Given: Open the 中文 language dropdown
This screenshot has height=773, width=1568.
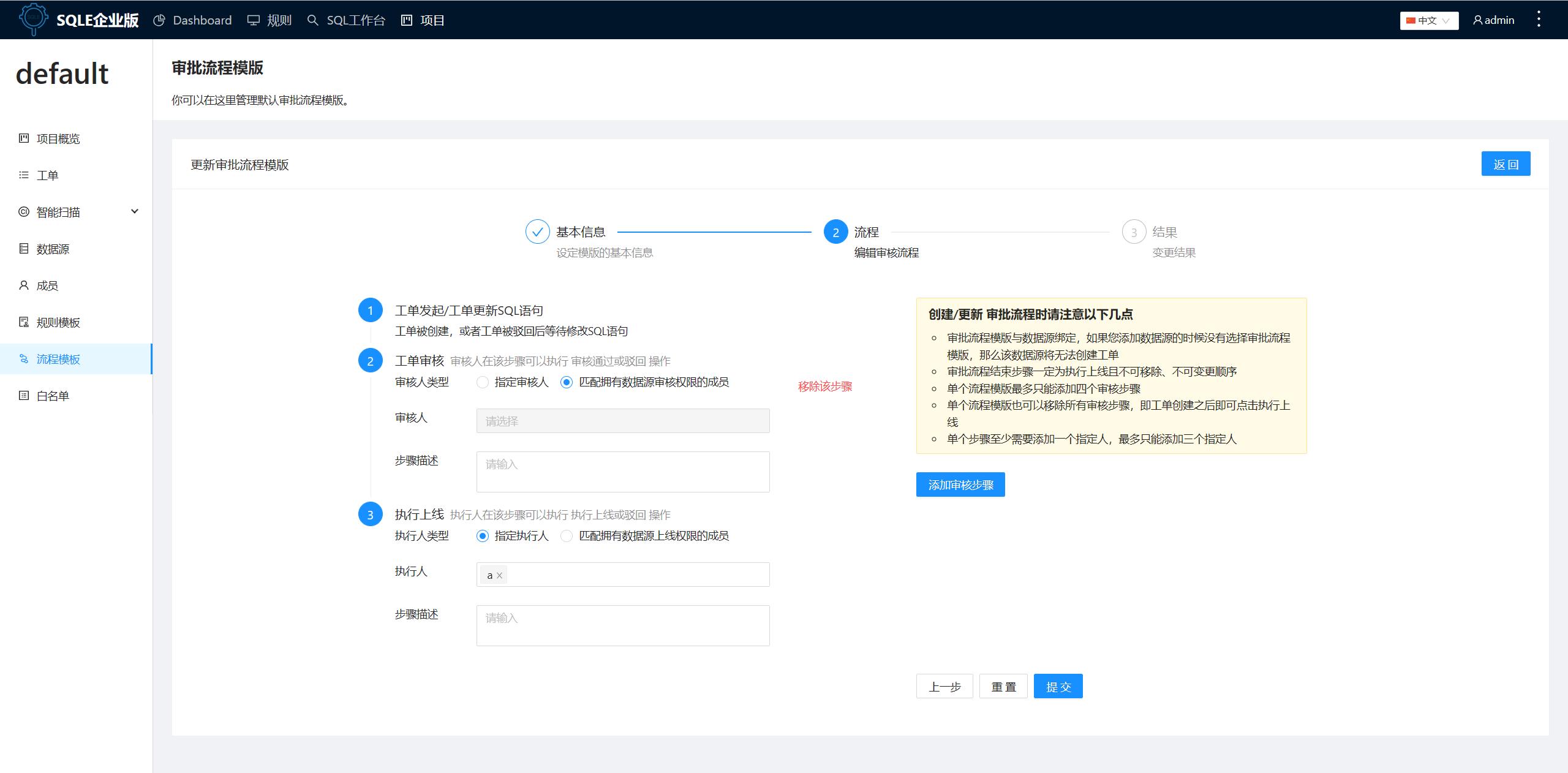Looking at the screenshot, I should click(1428, 20).
